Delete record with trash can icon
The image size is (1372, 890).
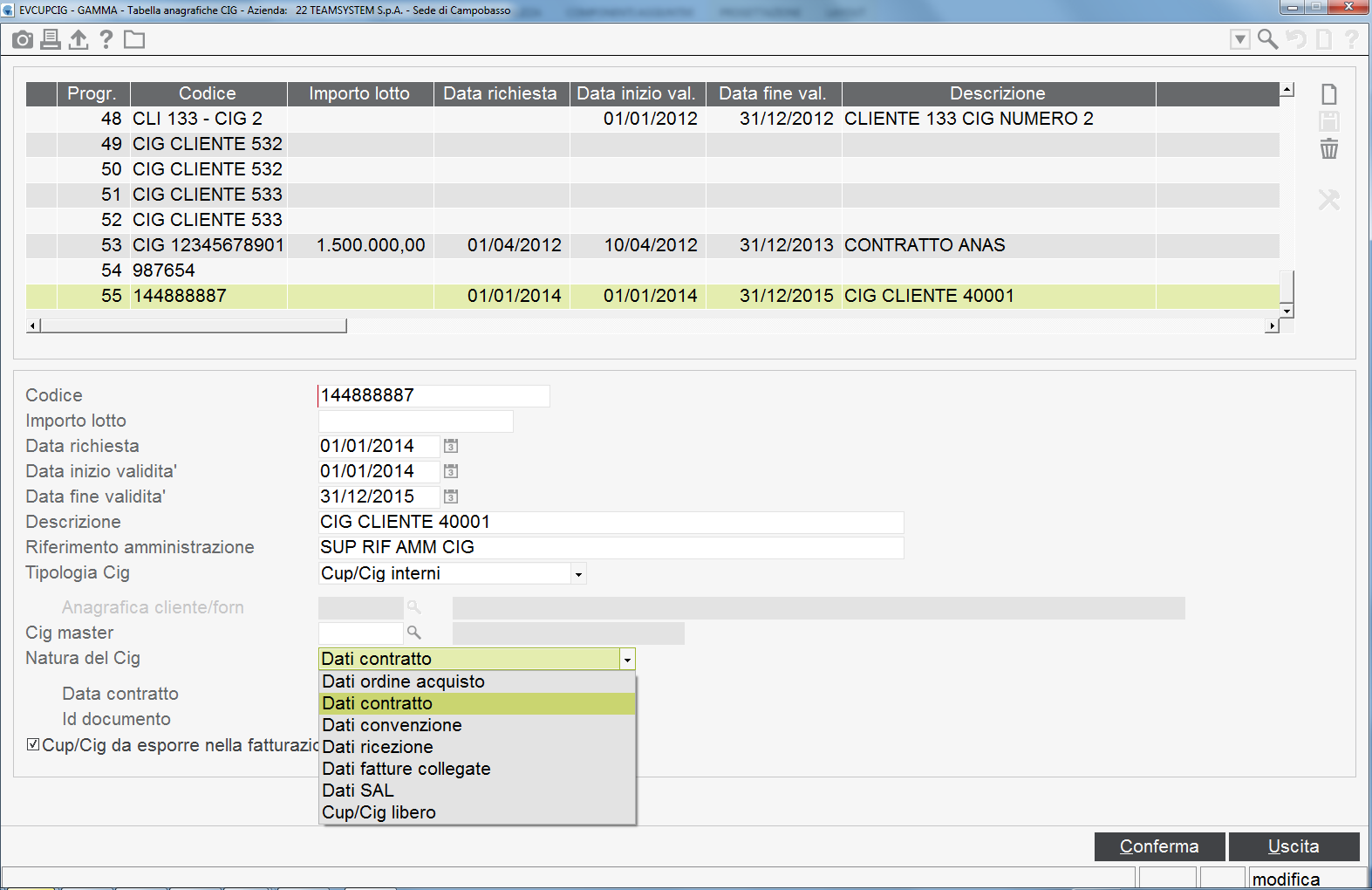[1329, 149]
